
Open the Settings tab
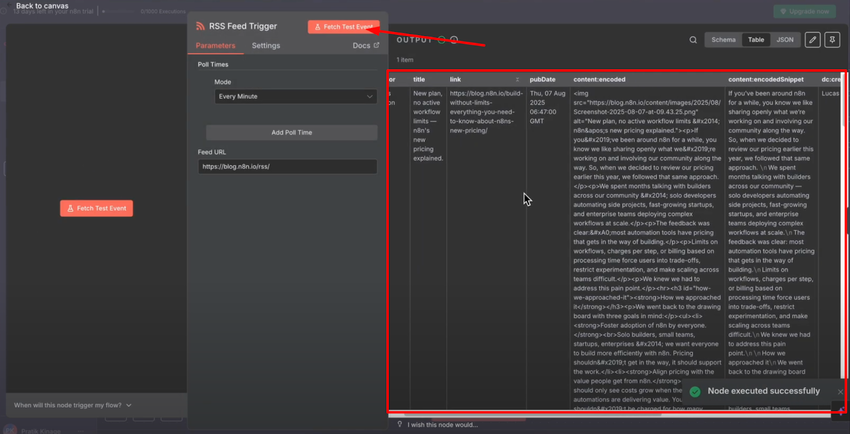[x=266, y=46]
